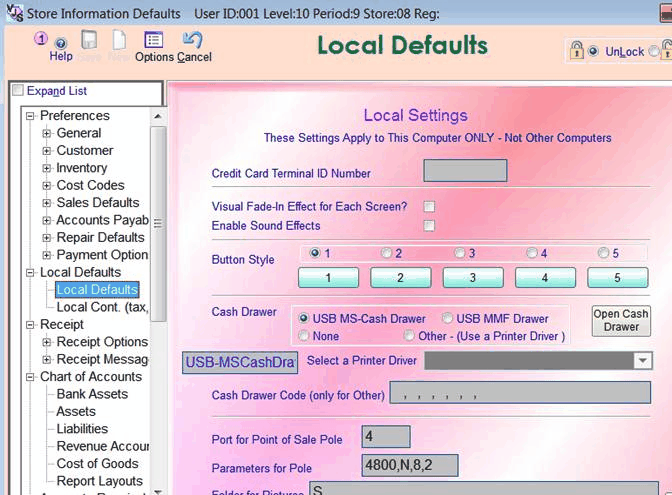Open Help from the toolbar
This screenshot has width=672, height=495.
(x=61, y=48)
